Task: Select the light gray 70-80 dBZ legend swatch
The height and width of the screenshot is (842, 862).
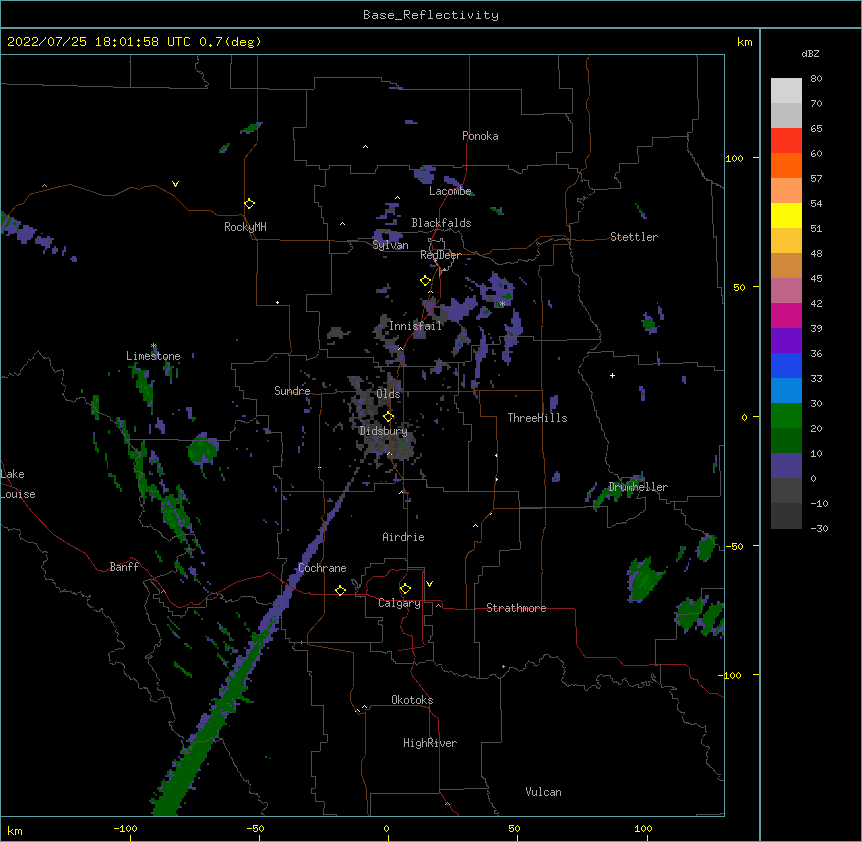Action: pos(786,91)
